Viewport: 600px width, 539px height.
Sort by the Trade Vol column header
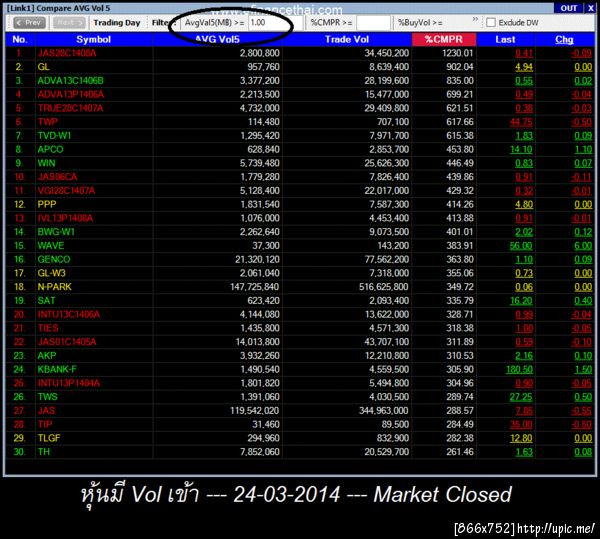347,39
